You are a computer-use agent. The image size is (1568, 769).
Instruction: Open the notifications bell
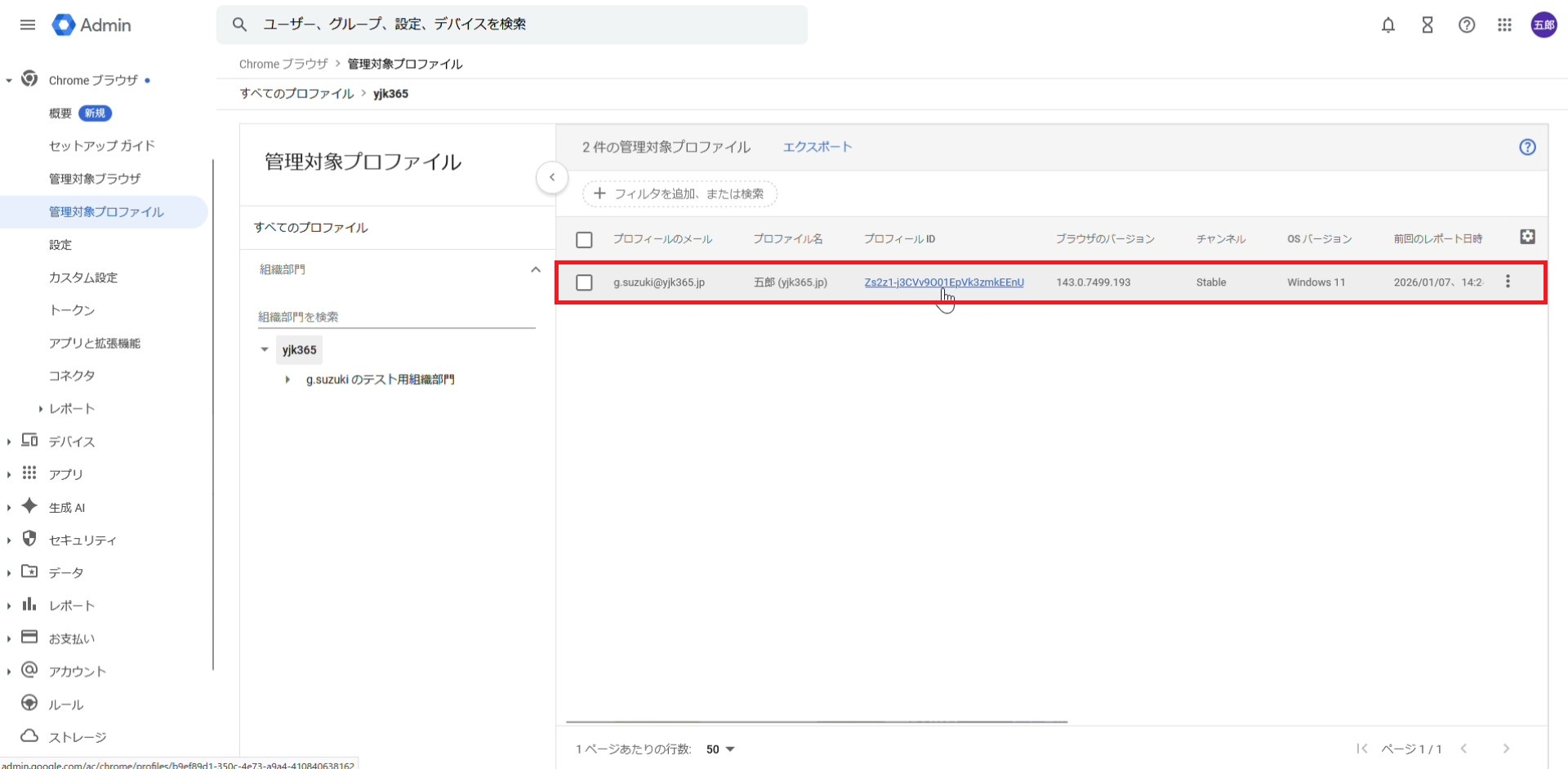pyautogui.click(x=1388, y=25)
